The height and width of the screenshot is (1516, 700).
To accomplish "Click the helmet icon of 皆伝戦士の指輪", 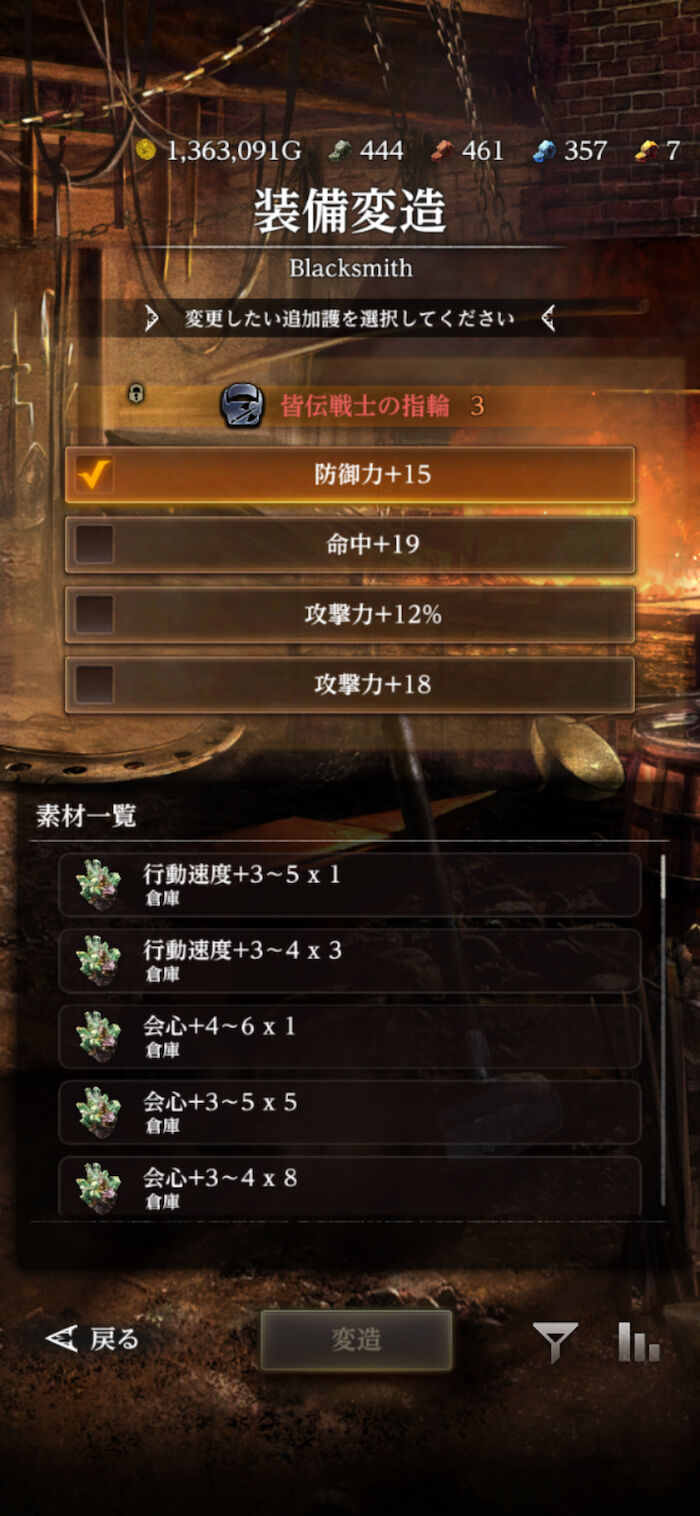I will pyautogui.click(x=242, y=406).
